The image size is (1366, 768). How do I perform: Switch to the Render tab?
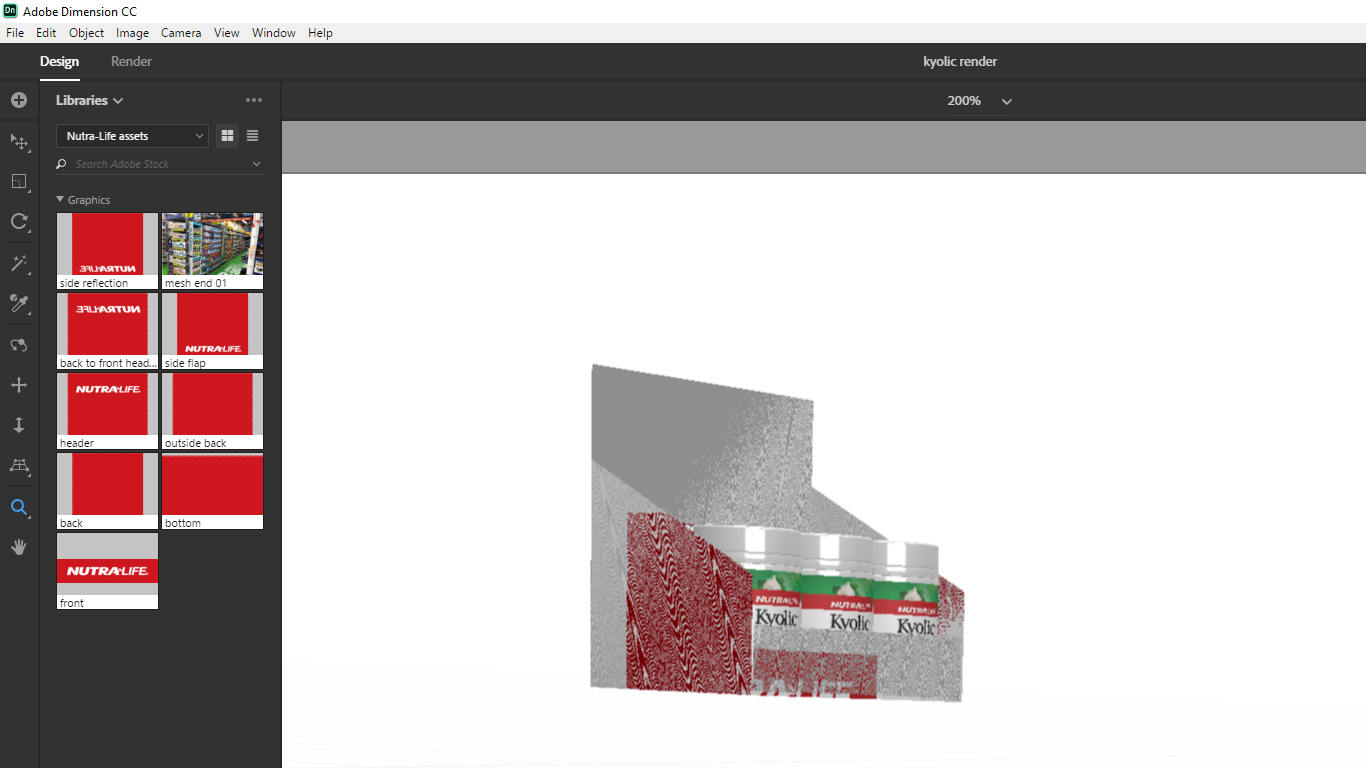131,61
